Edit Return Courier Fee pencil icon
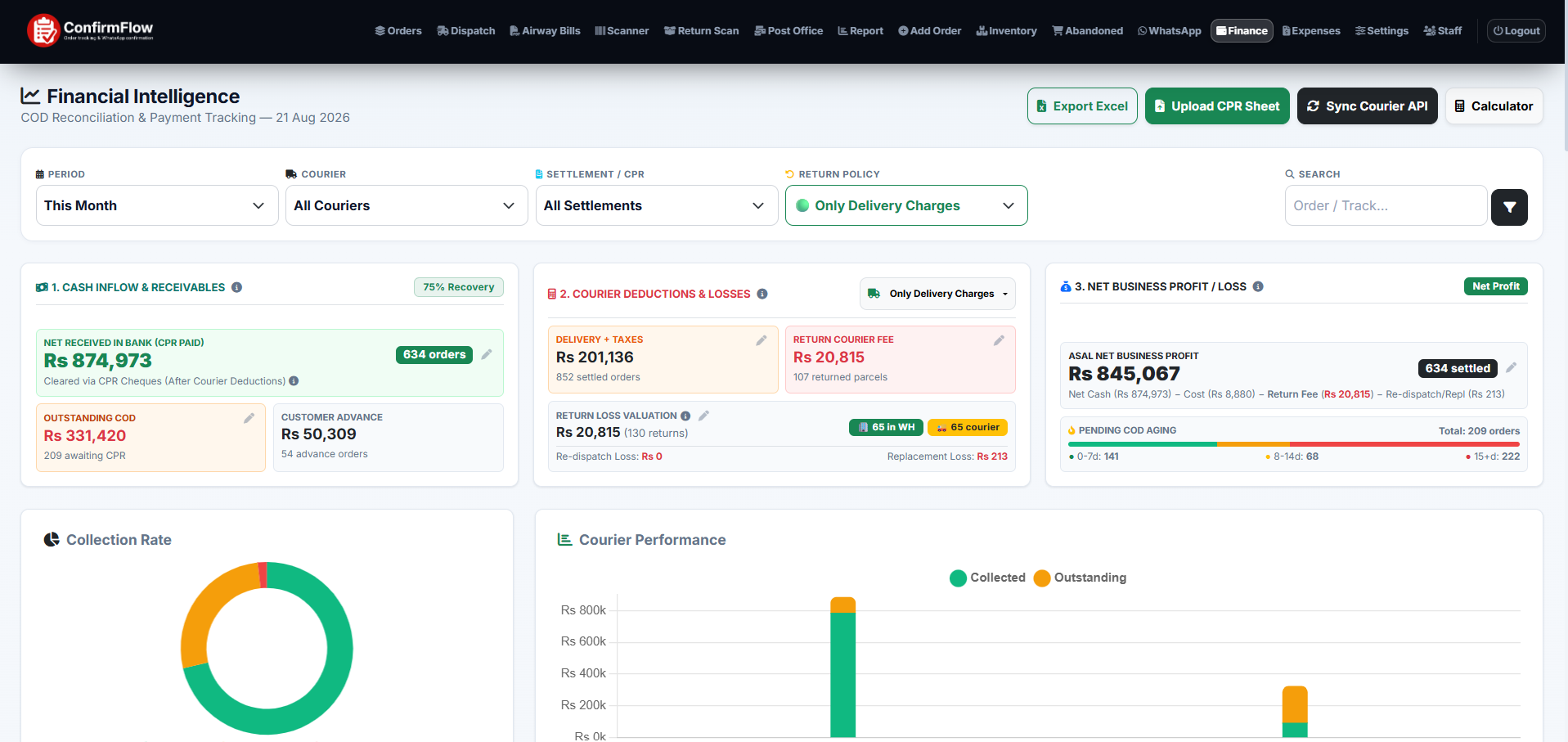Screen dimensions: 1568x742 pos(999,340)
